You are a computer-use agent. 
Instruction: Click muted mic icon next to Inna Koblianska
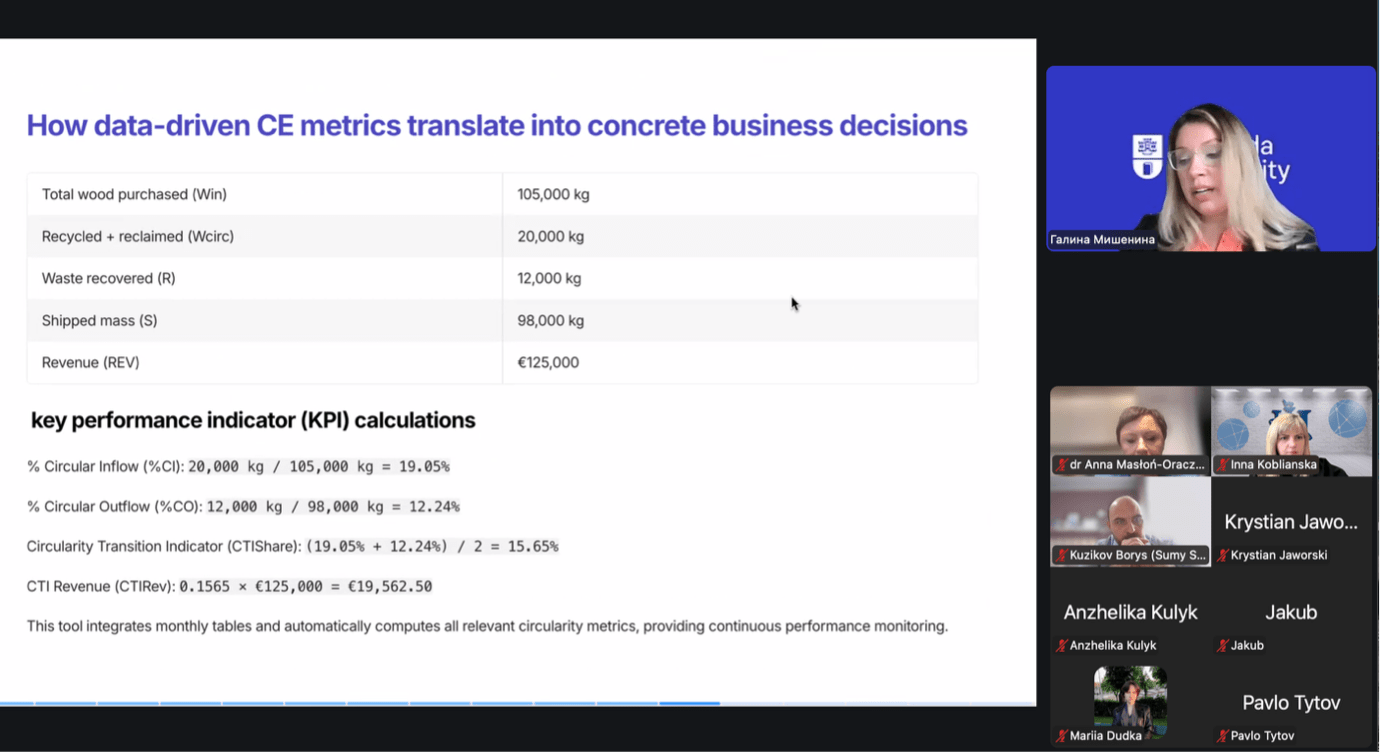point(1222,465)
